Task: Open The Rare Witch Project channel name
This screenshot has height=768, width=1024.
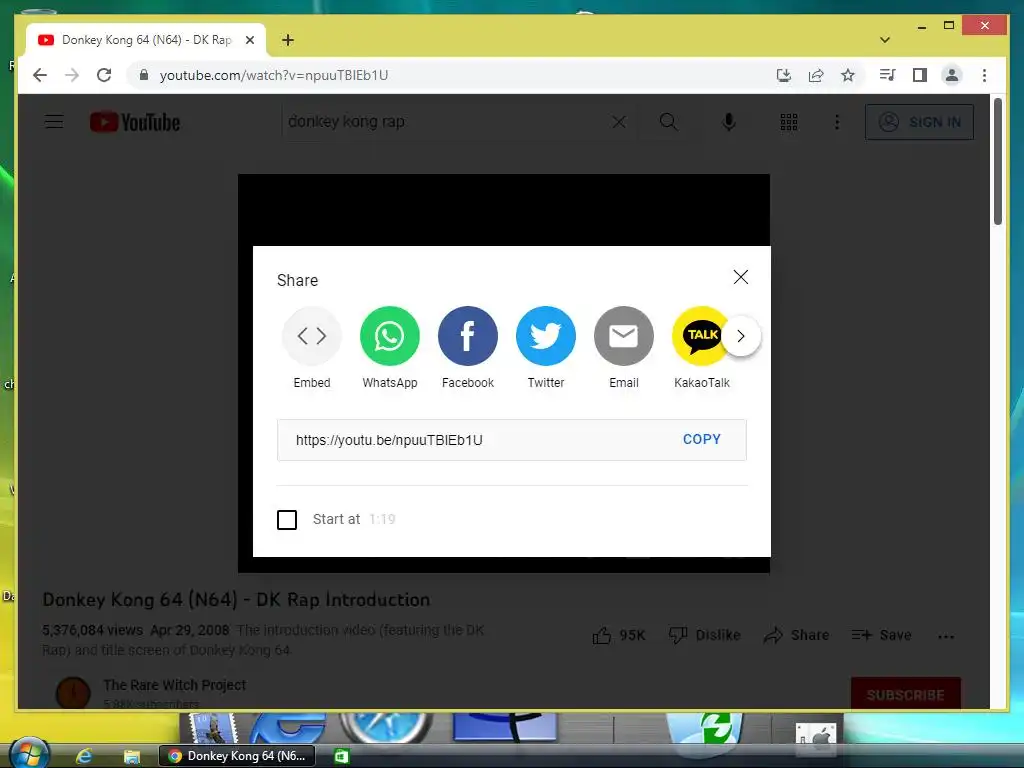Action: coord(174,685)
